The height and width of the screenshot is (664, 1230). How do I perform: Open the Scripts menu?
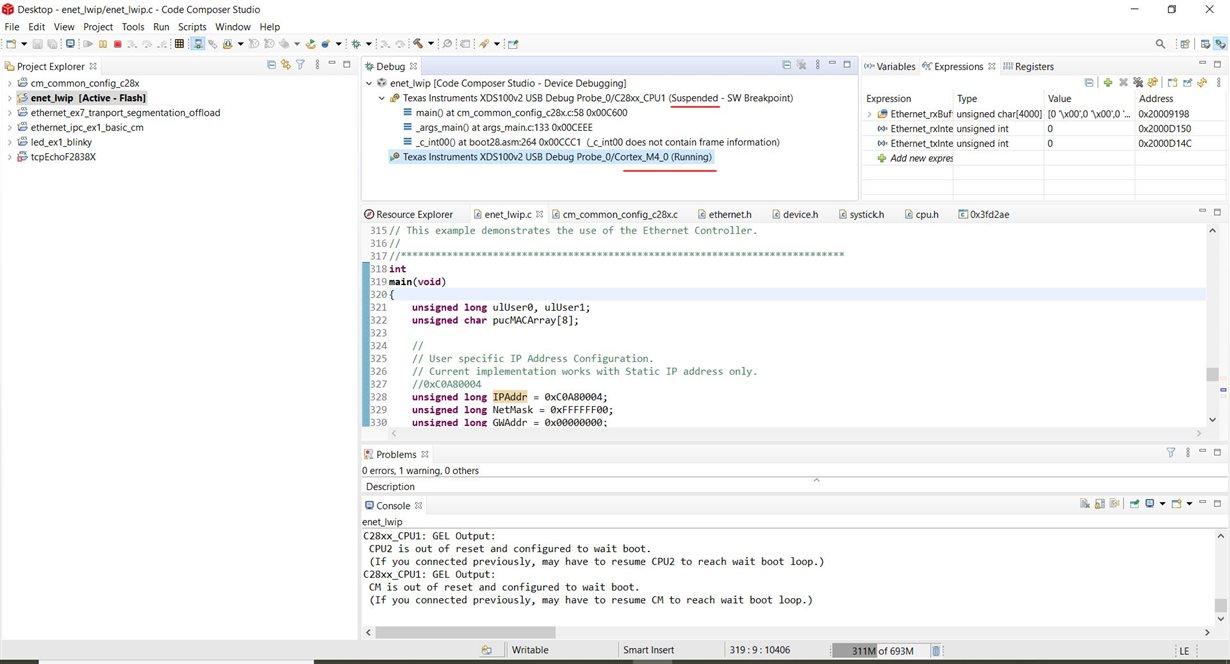click(192, 26)
